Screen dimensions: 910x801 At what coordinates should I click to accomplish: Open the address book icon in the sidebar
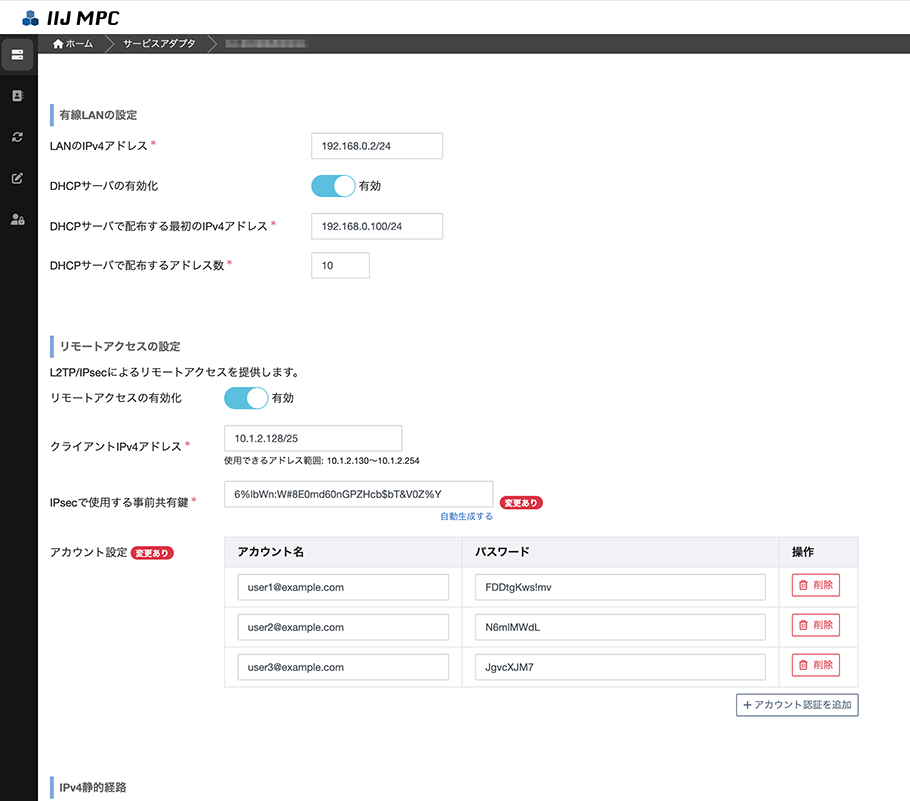coord(17,96)
